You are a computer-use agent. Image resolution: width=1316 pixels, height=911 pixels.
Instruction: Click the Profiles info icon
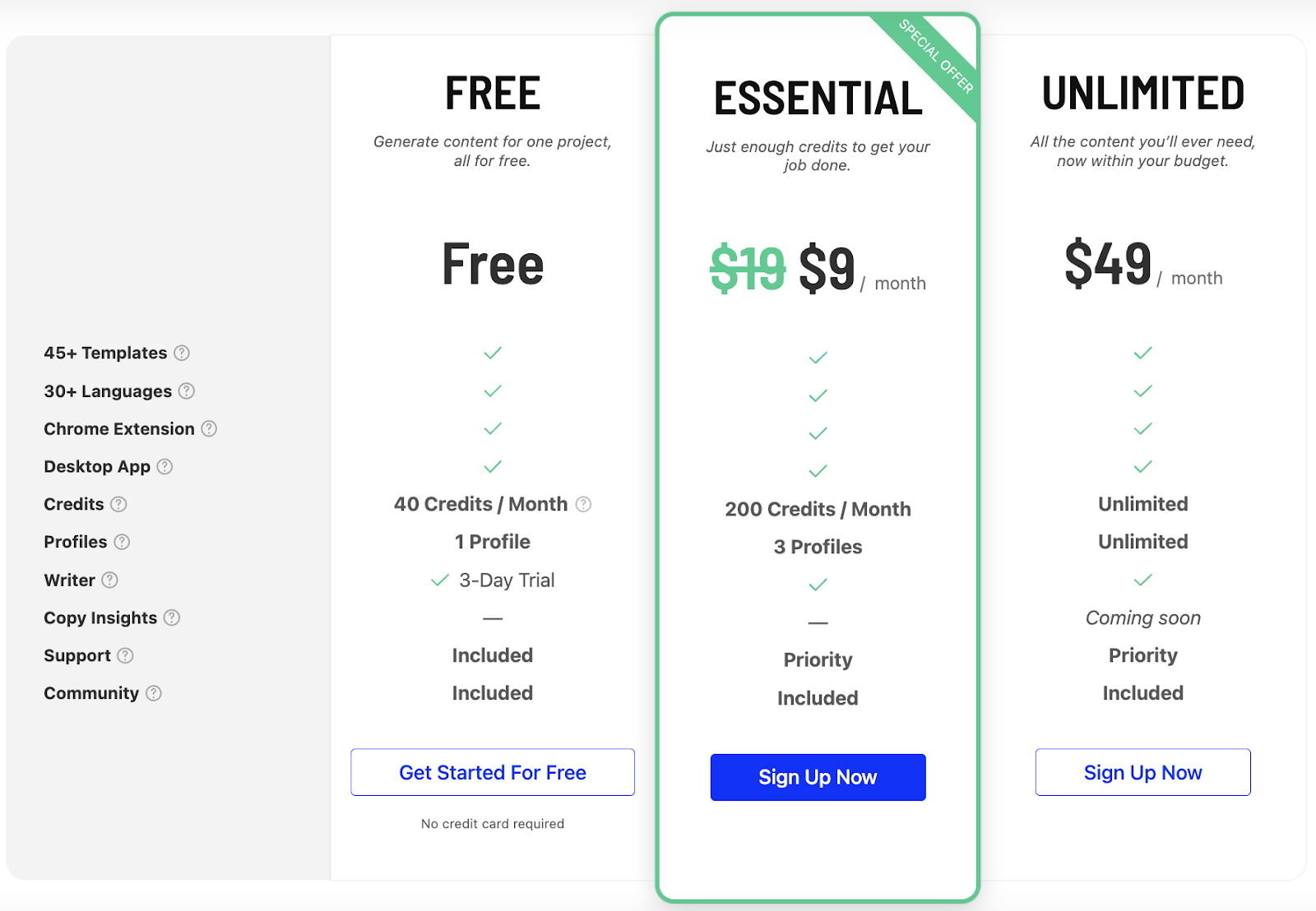tap(122, 542)
